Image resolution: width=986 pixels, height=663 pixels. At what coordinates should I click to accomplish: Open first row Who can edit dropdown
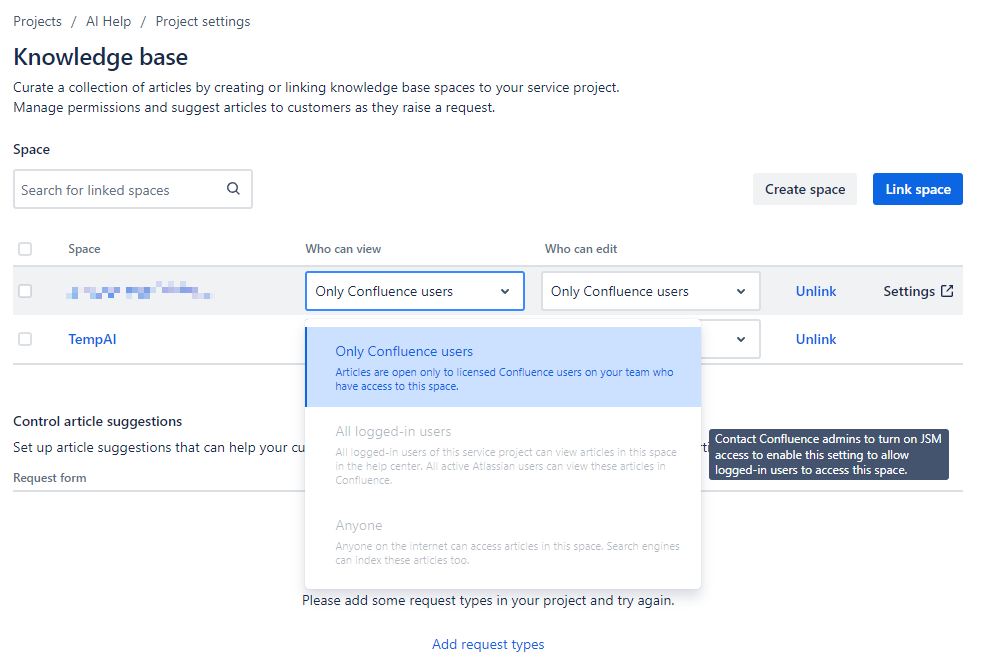coord(651,291)
